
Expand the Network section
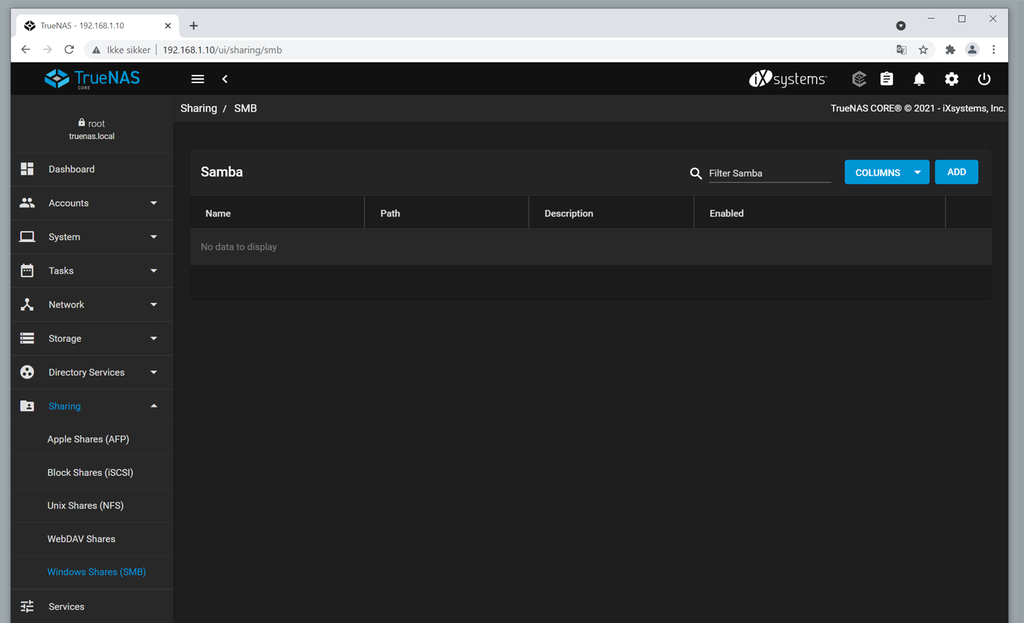(x=66, y=304)
